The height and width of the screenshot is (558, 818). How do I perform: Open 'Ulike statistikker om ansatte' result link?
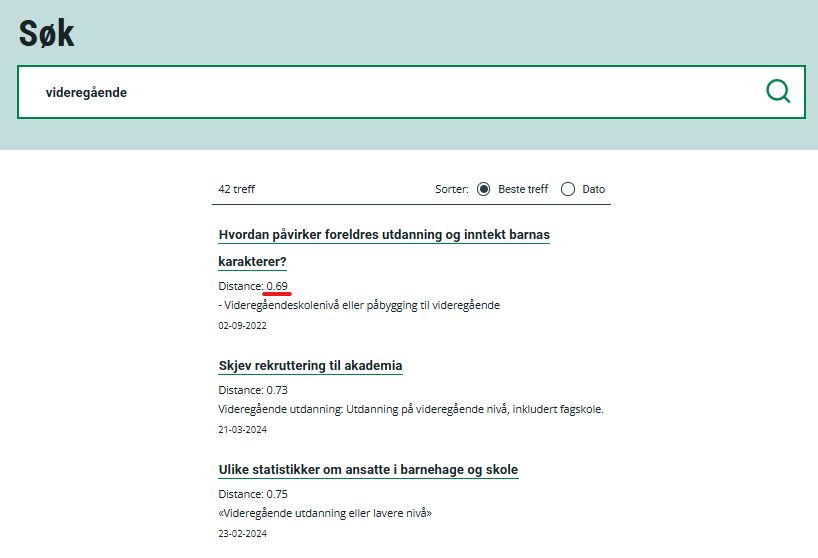pos(368,469)
